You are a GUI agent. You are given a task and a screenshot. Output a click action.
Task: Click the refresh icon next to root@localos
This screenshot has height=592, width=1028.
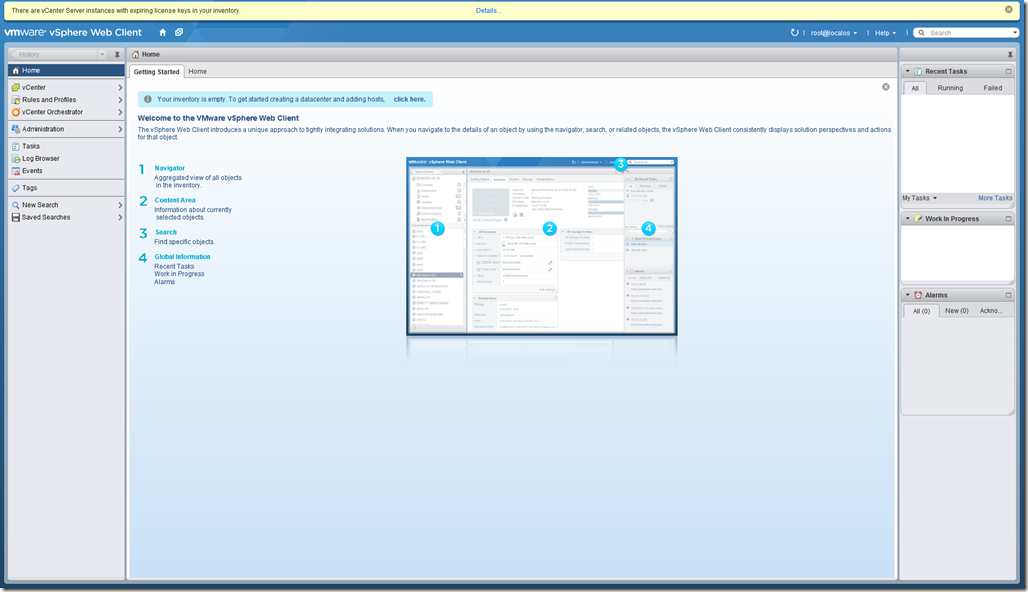click(x=795, y=32)
